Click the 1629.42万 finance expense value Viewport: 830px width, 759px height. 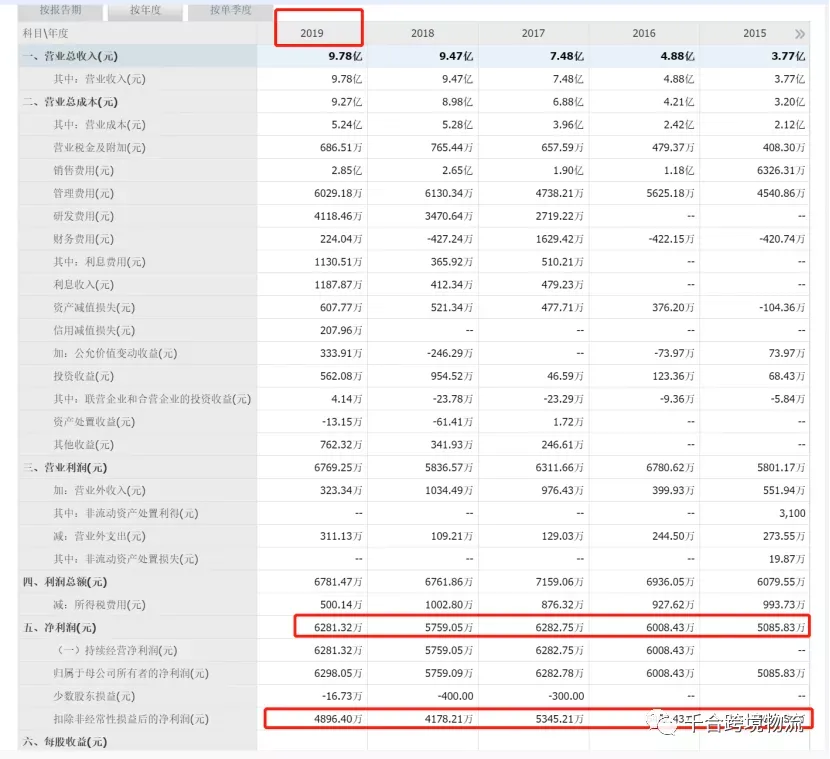coord(560,239)
